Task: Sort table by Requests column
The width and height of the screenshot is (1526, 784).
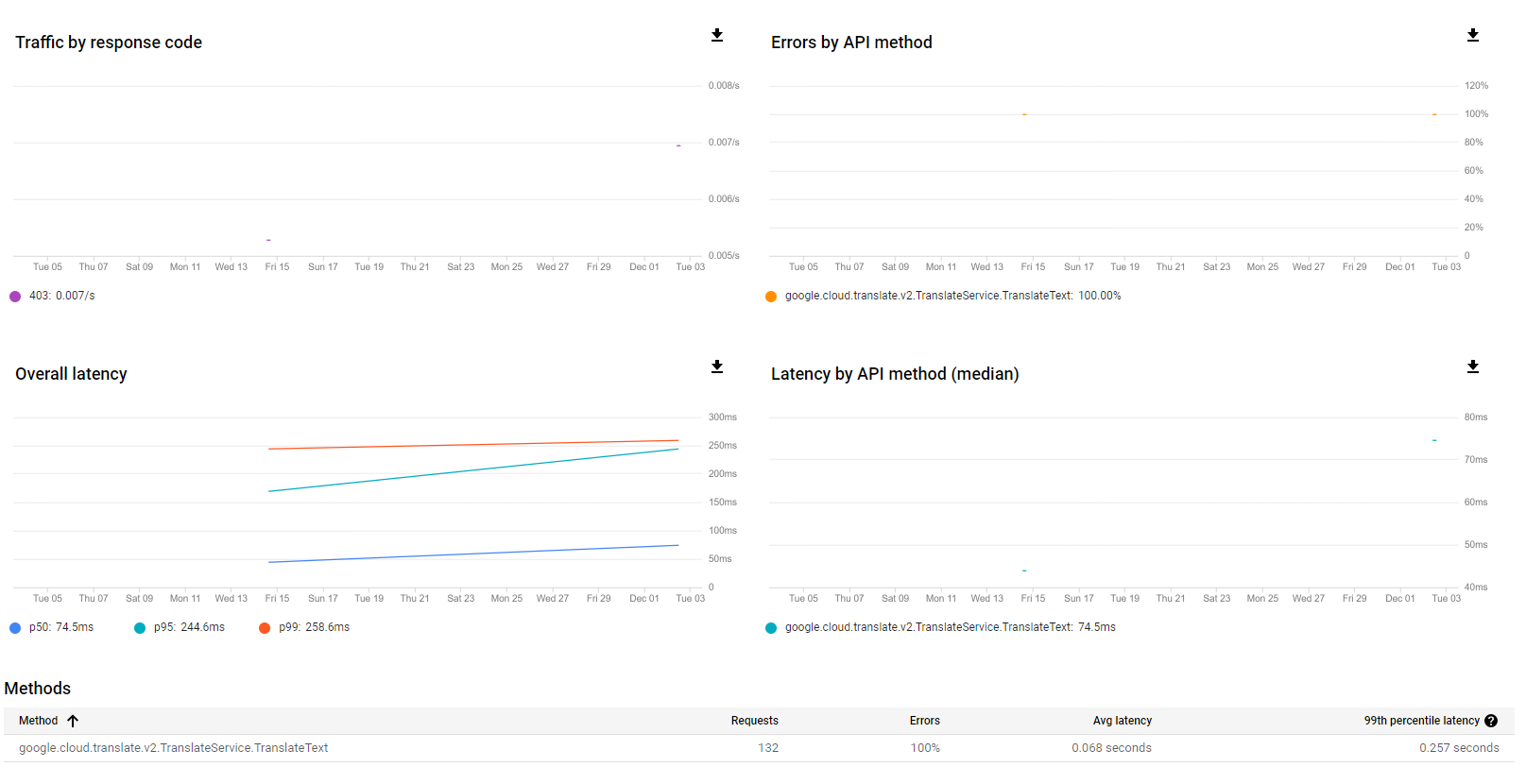Action: (754, 721)
